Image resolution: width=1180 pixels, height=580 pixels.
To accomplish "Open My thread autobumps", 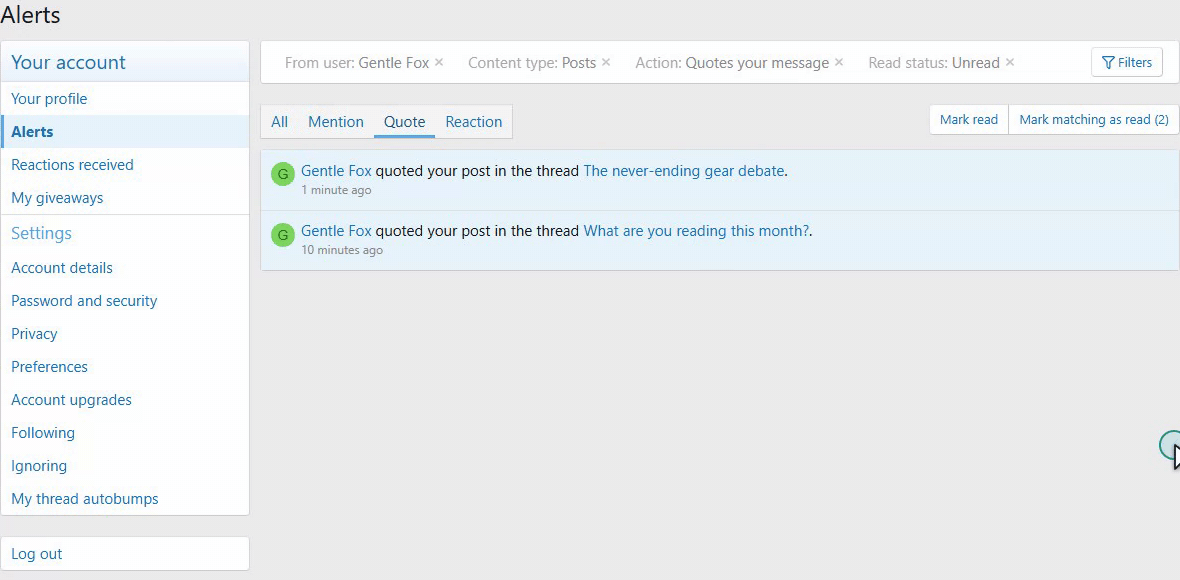I will click(125, 500).
